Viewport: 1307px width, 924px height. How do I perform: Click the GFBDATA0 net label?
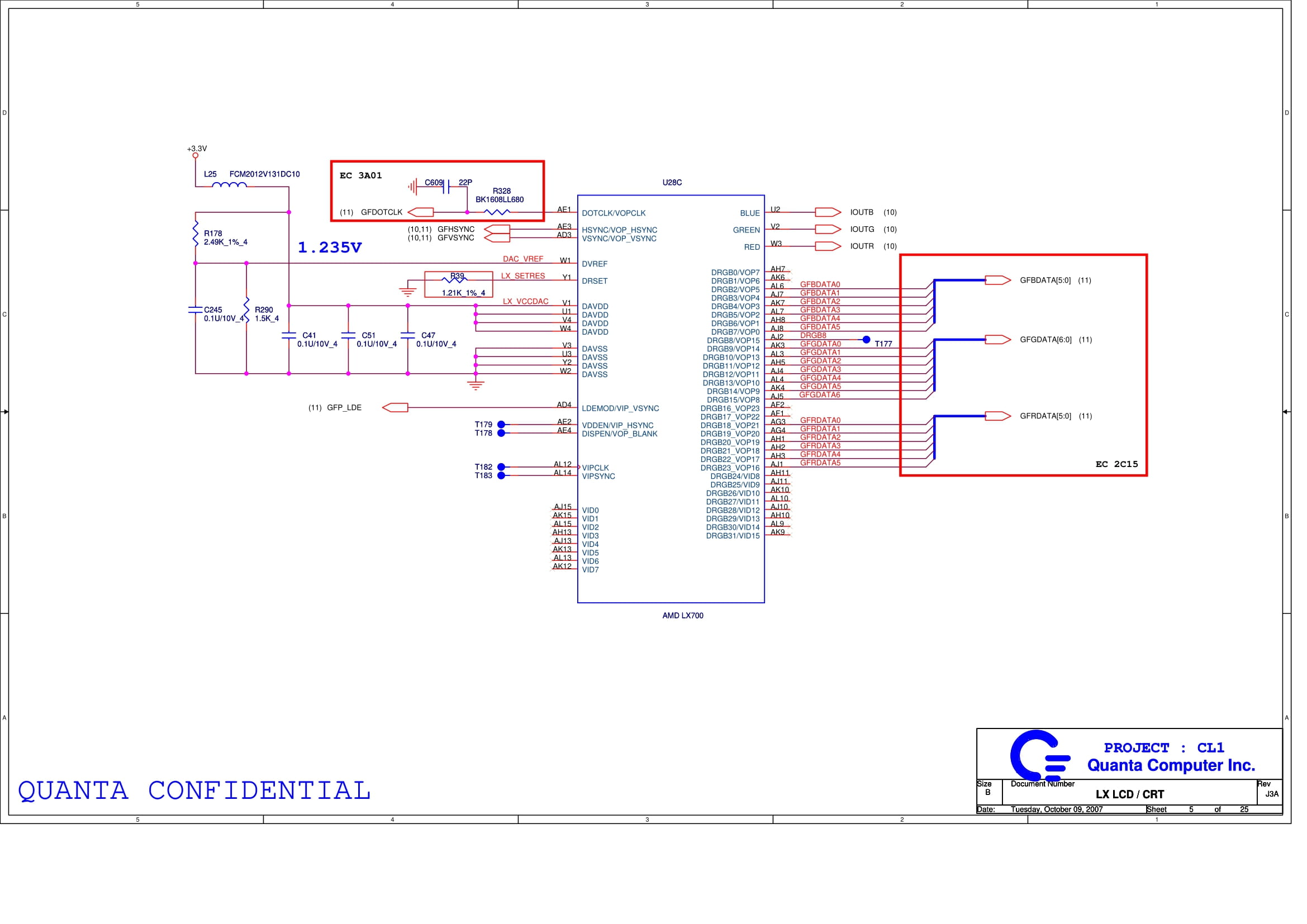tap(820, 285)
